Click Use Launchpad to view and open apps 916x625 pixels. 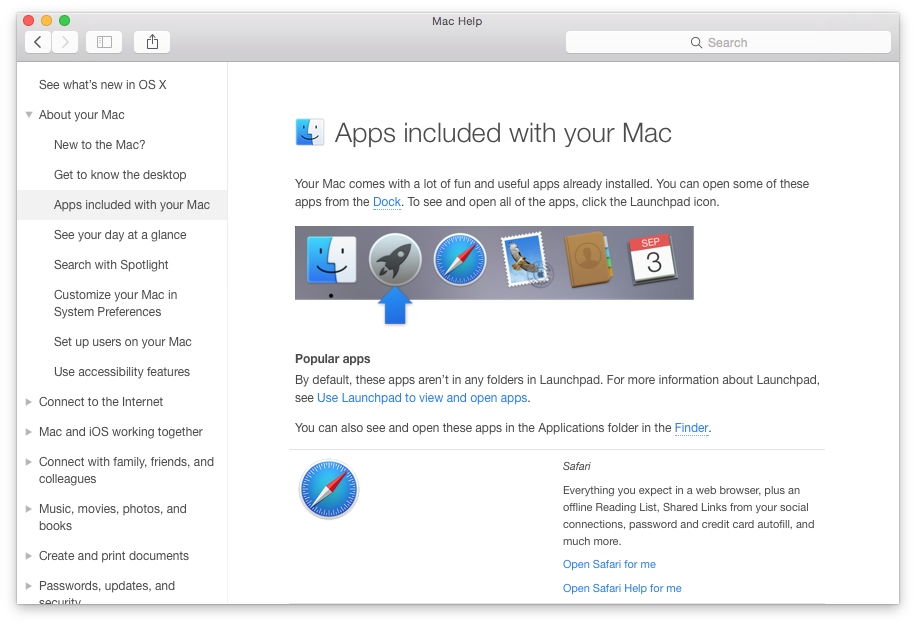pos(422,398)
